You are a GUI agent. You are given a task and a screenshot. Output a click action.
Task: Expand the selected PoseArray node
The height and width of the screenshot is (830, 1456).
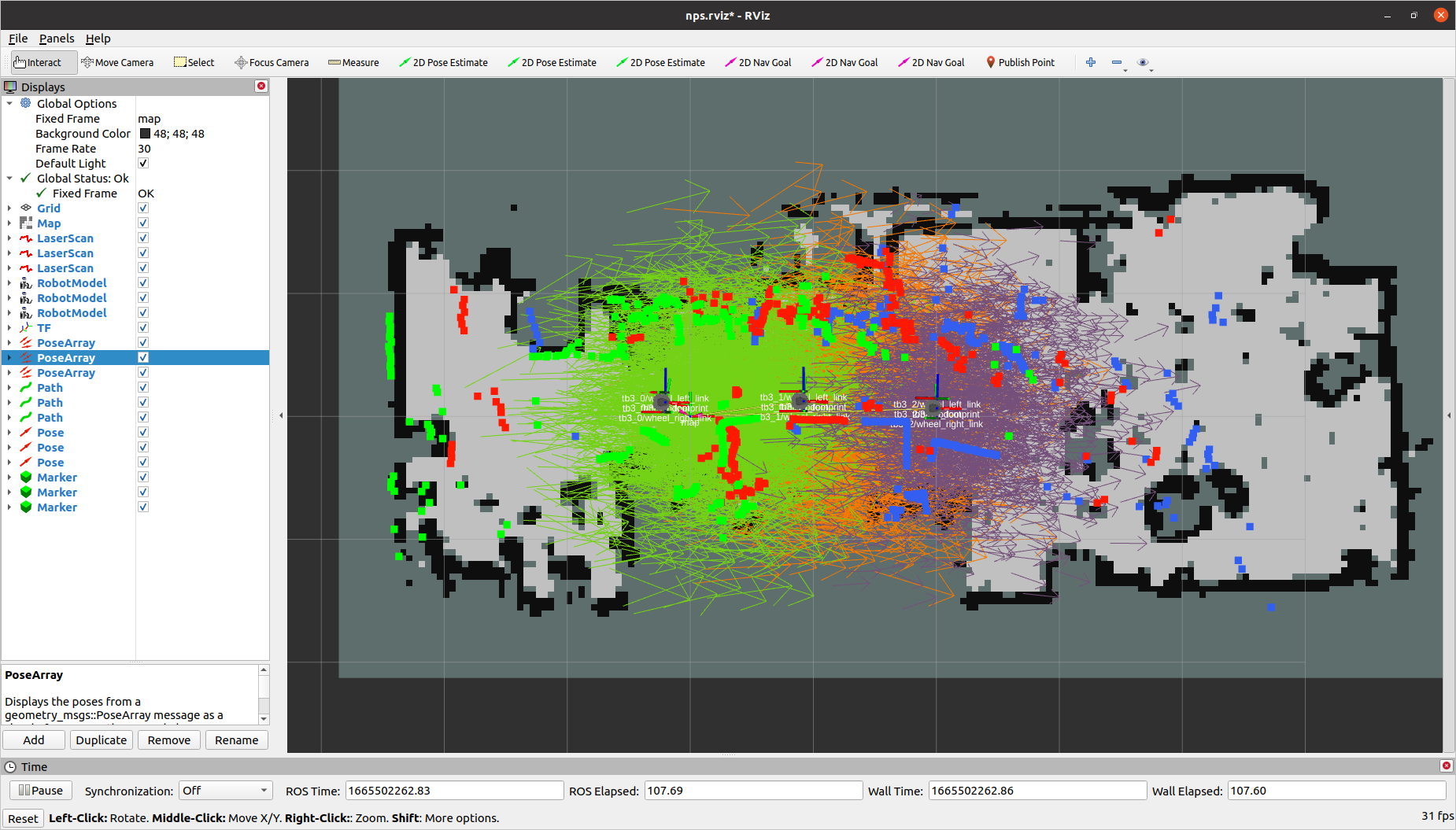[x=9, y=358]
